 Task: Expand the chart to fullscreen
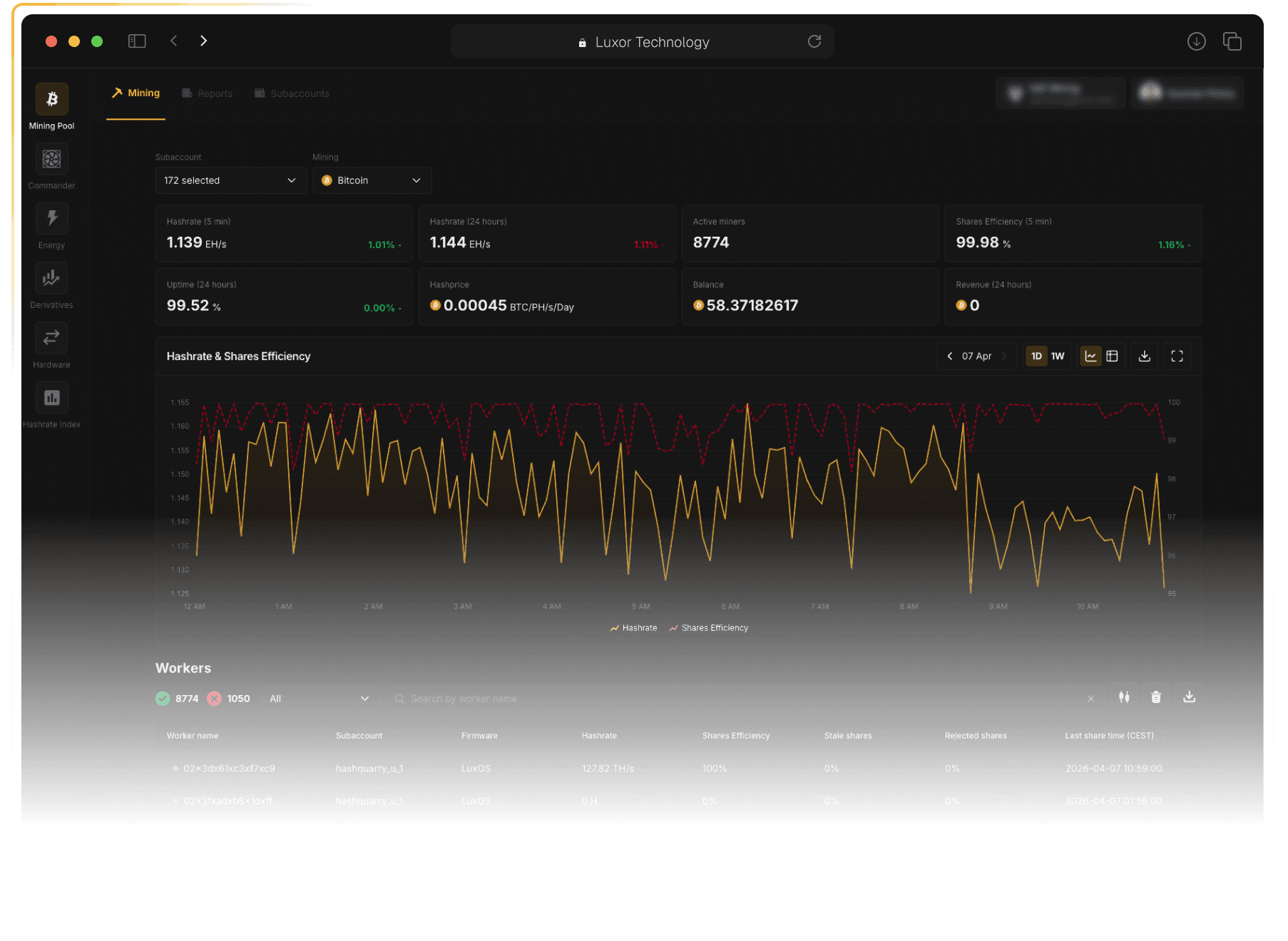pos(1177,356)
